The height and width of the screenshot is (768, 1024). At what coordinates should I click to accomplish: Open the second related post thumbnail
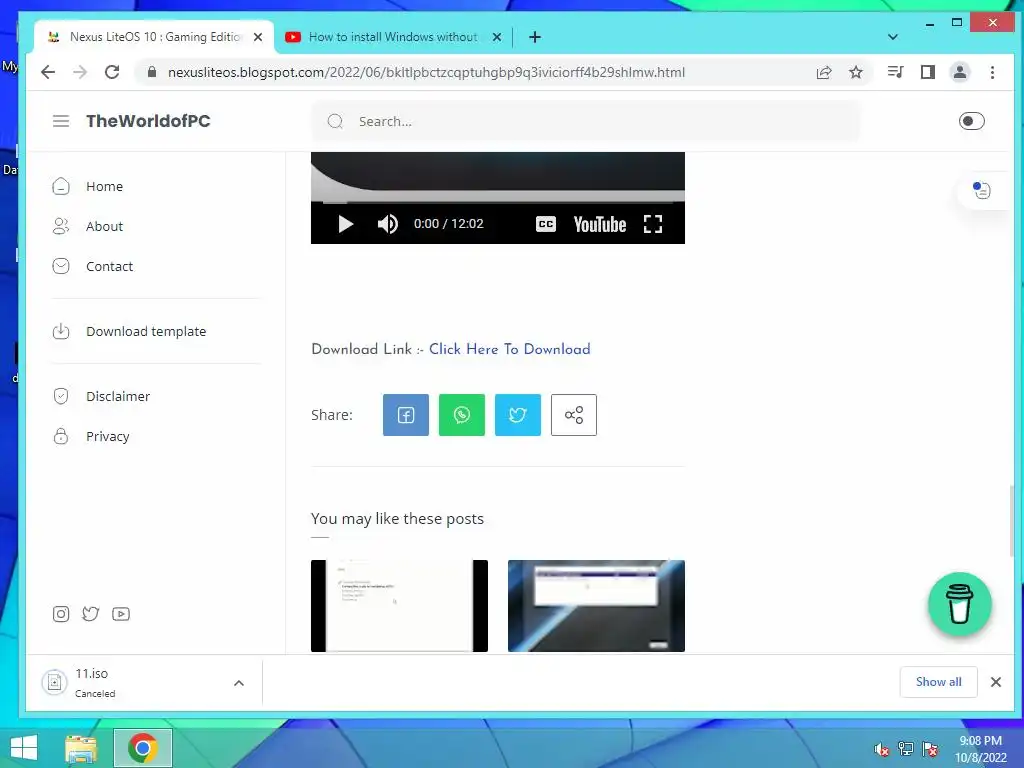point(596,605)
